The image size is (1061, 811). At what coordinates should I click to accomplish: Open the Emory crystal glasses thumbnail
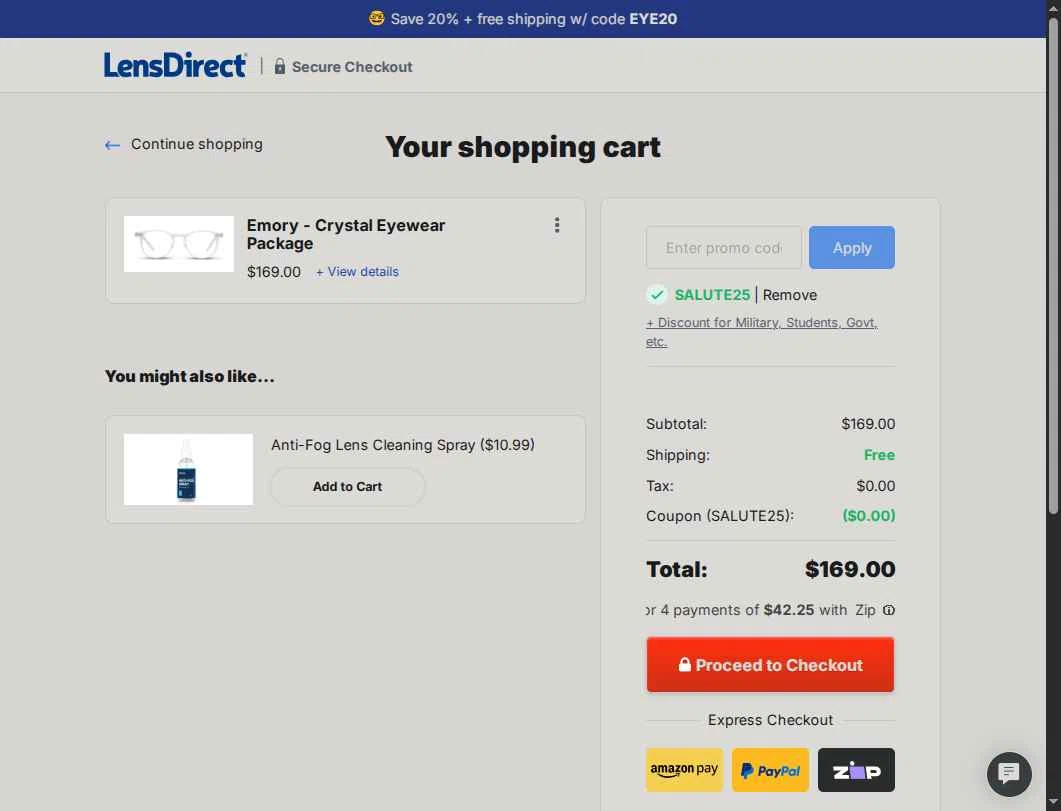coord(179,244)
